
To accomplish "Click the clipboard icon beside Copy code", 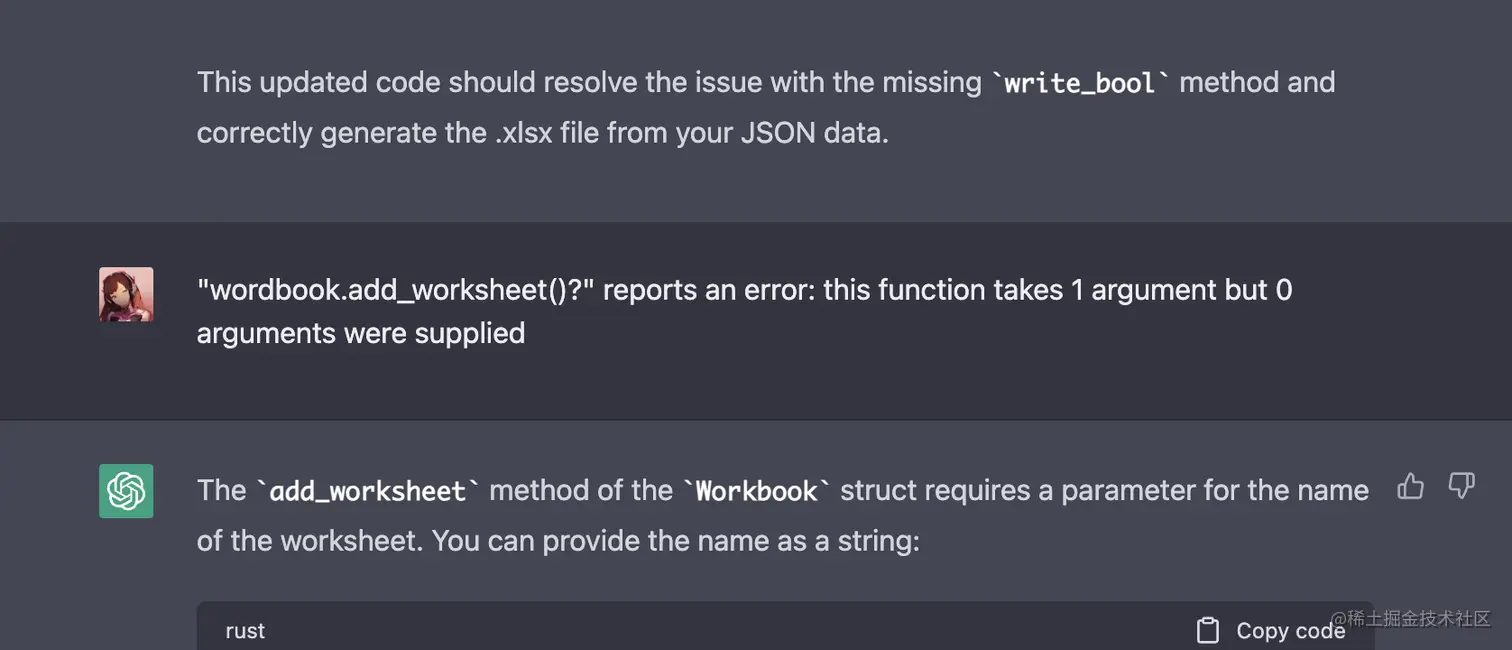I will coord(1208,630).
